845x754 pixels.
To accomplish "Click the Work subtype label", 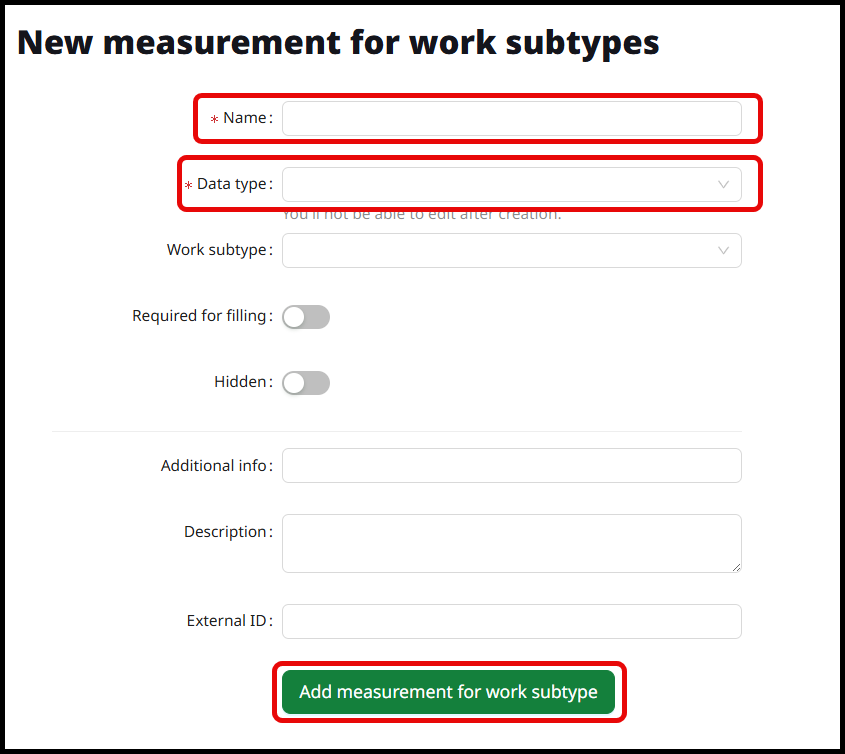I will coord(216,250).
